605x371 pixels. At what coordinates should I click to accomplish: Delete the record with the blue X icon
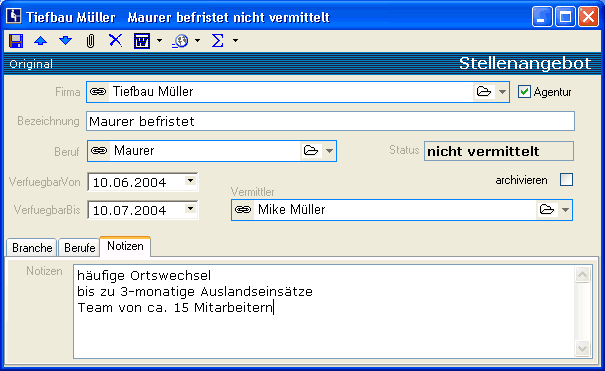tap(115, 40)
